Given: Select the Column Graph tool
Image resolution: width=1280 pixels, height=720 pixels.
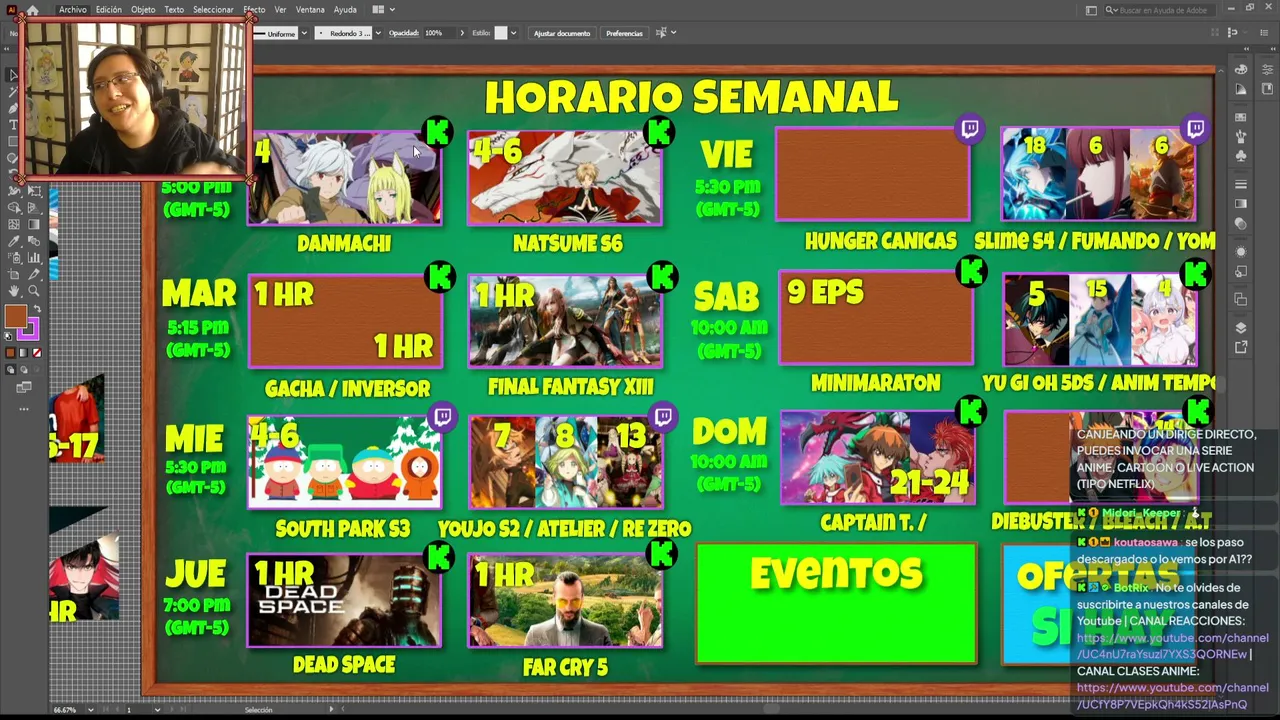Looking at the screenshot, I should pyautogui.click(x=34, y=258).
